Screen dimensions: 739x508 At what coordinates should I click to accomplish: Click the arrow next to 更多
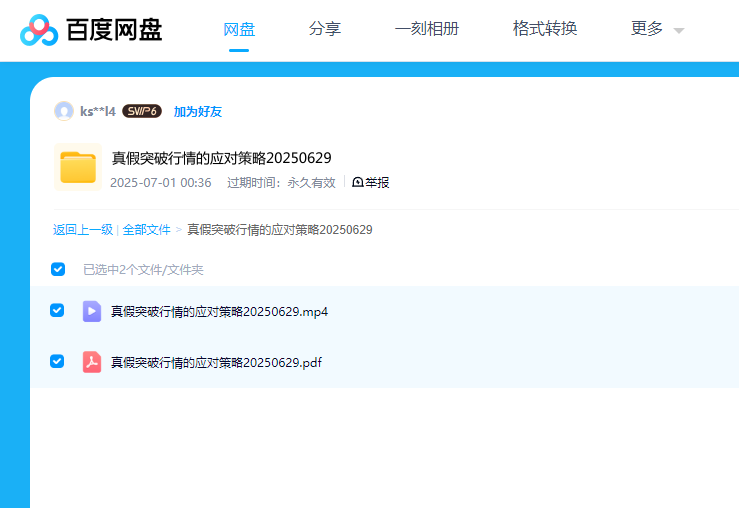point(679,31)
